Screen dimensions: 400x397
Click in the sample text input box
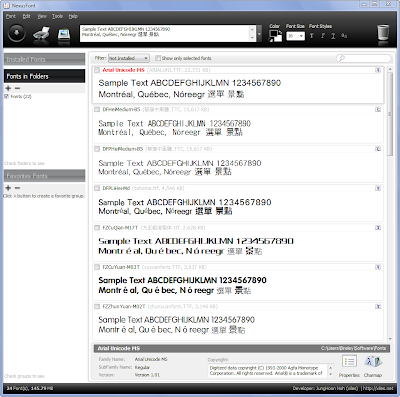click(165, 34)
